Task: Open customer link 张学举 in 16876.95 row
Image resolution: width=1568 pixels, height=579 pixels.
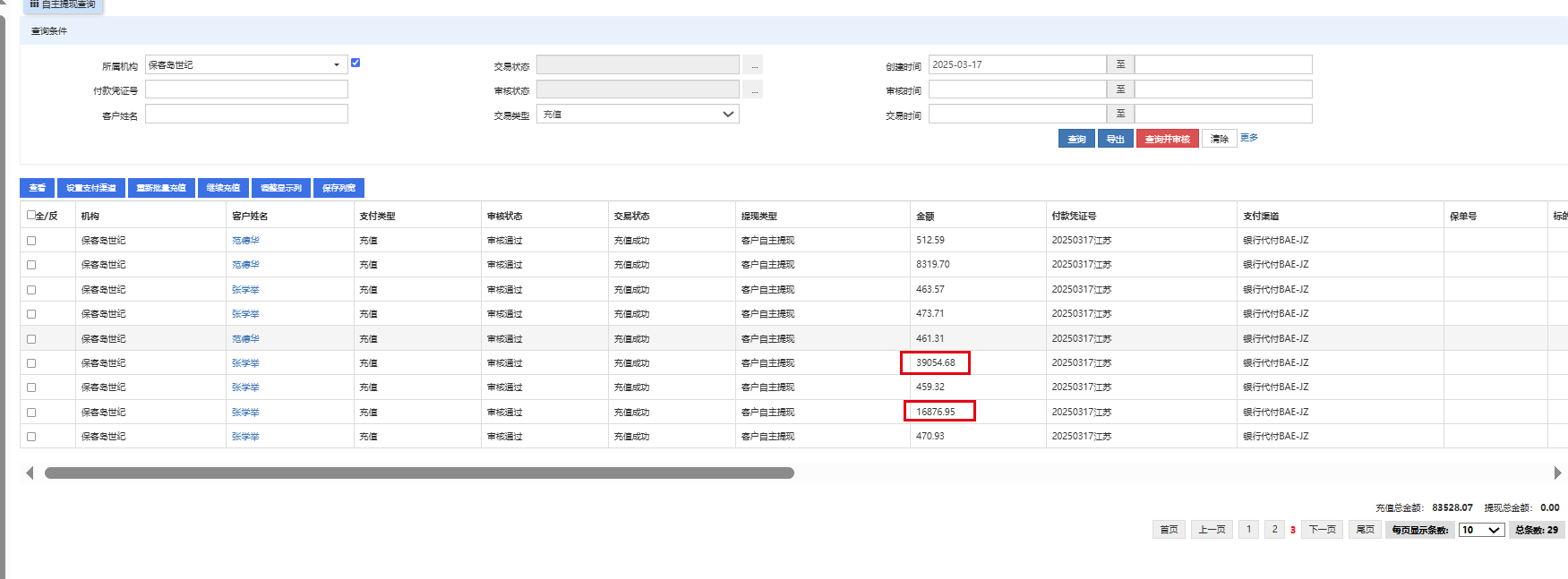Action: [x=245, y=413]
